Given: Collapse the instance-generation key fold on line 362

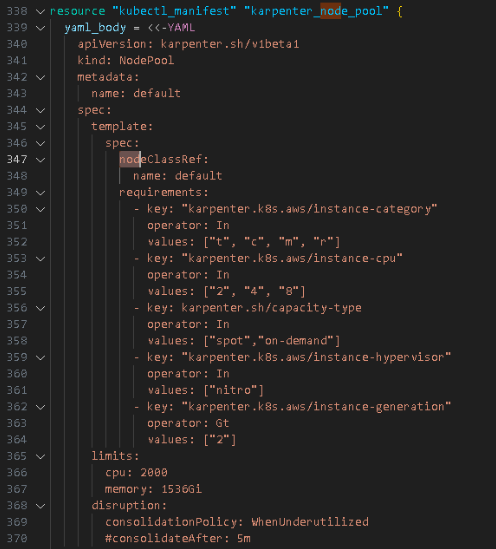Looking at the screenshot, I should click(41, 407).
